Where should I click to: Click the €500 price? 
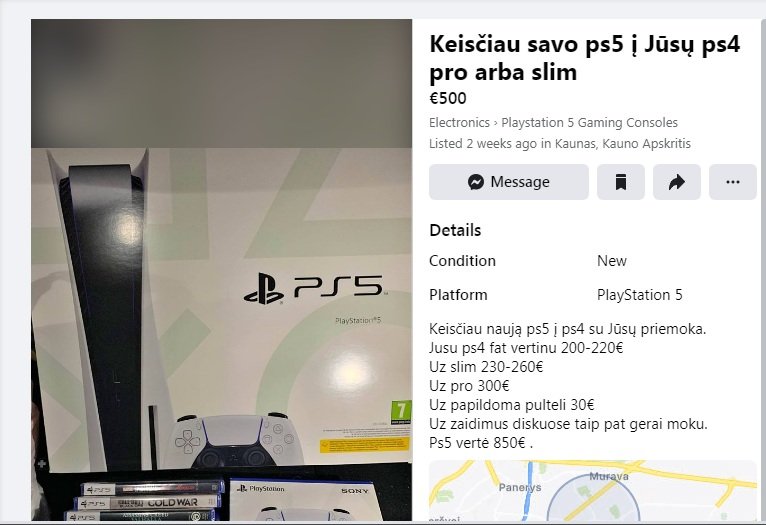[448, 98]
